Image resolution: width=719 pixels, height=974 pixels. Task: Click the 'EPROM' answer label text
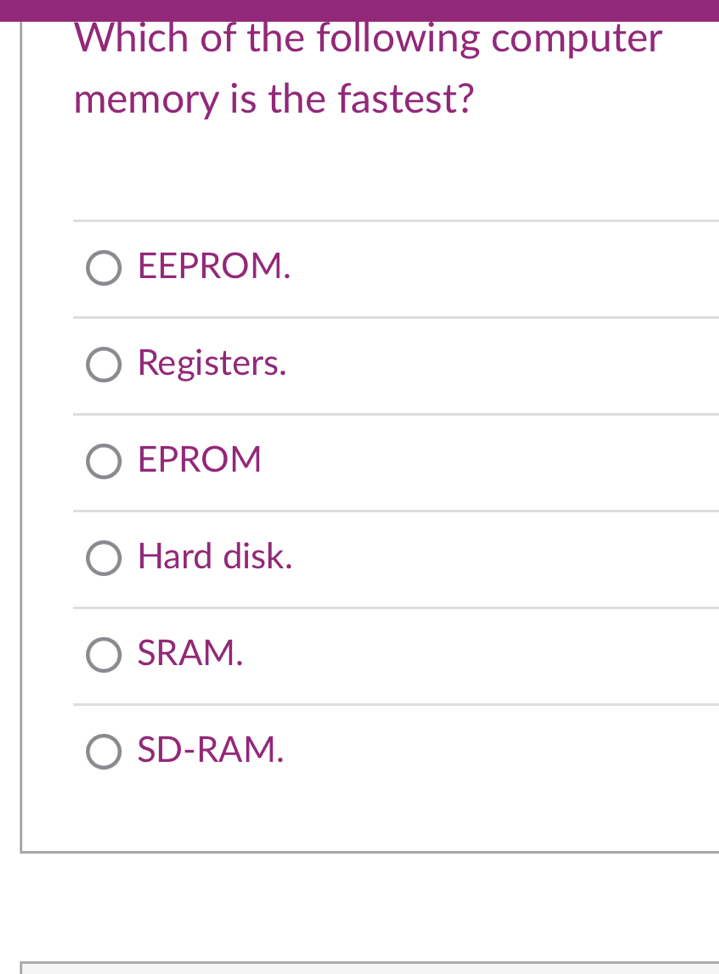tap(200, 460)
